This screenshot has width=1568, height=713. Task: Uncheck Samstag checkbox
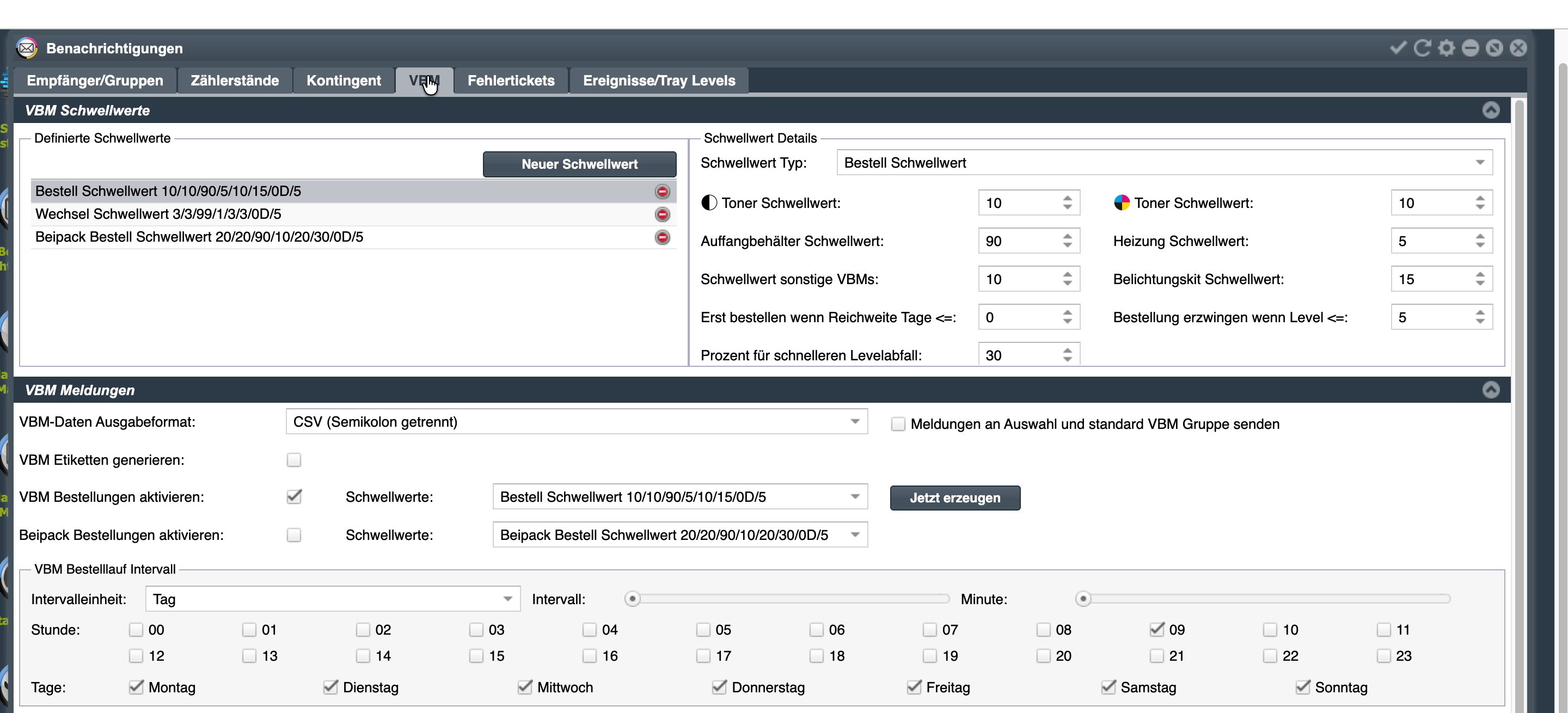(x=1108, y=687)
